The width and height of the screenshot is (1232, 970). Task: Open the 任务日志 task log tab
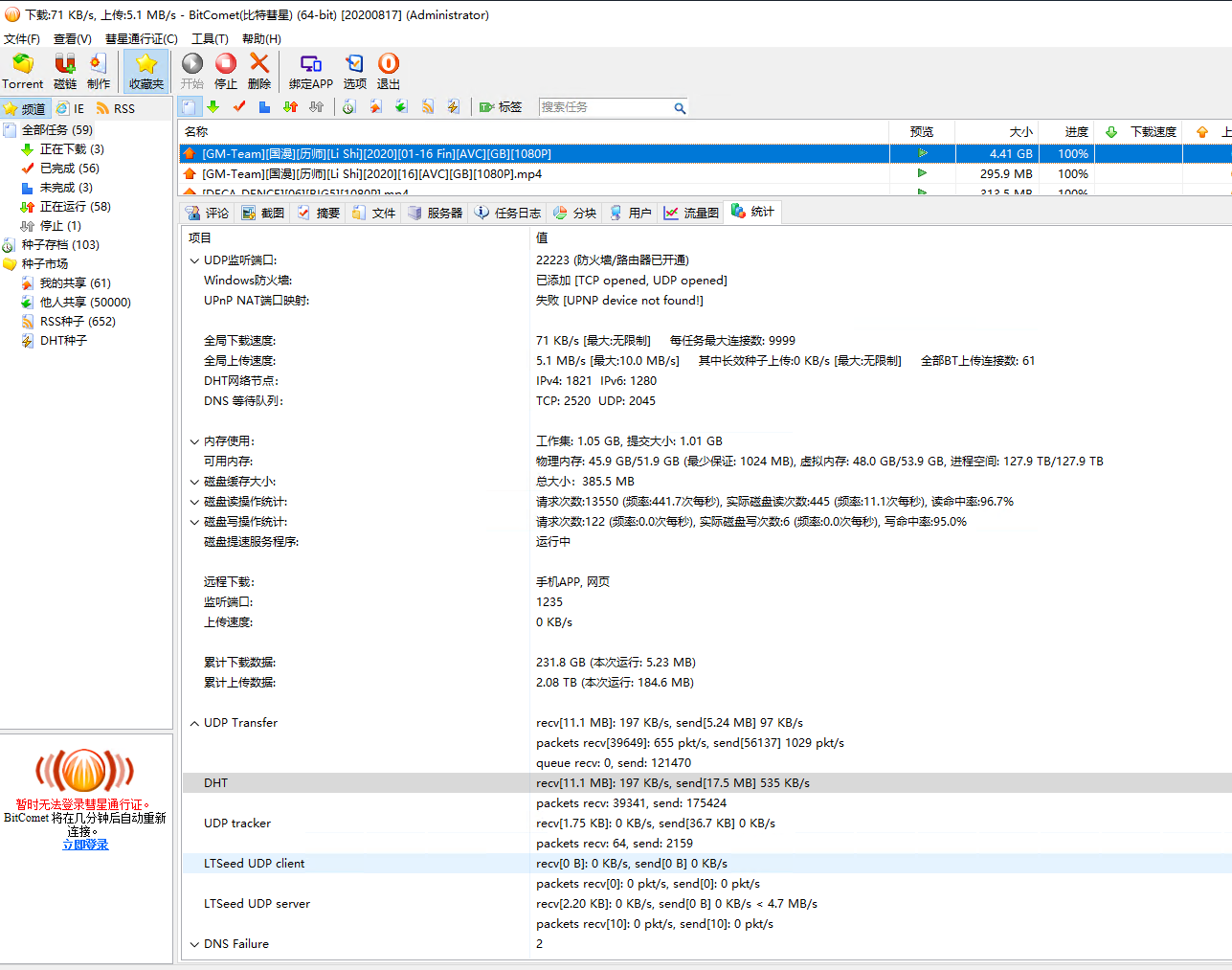(x=508, y=213)
